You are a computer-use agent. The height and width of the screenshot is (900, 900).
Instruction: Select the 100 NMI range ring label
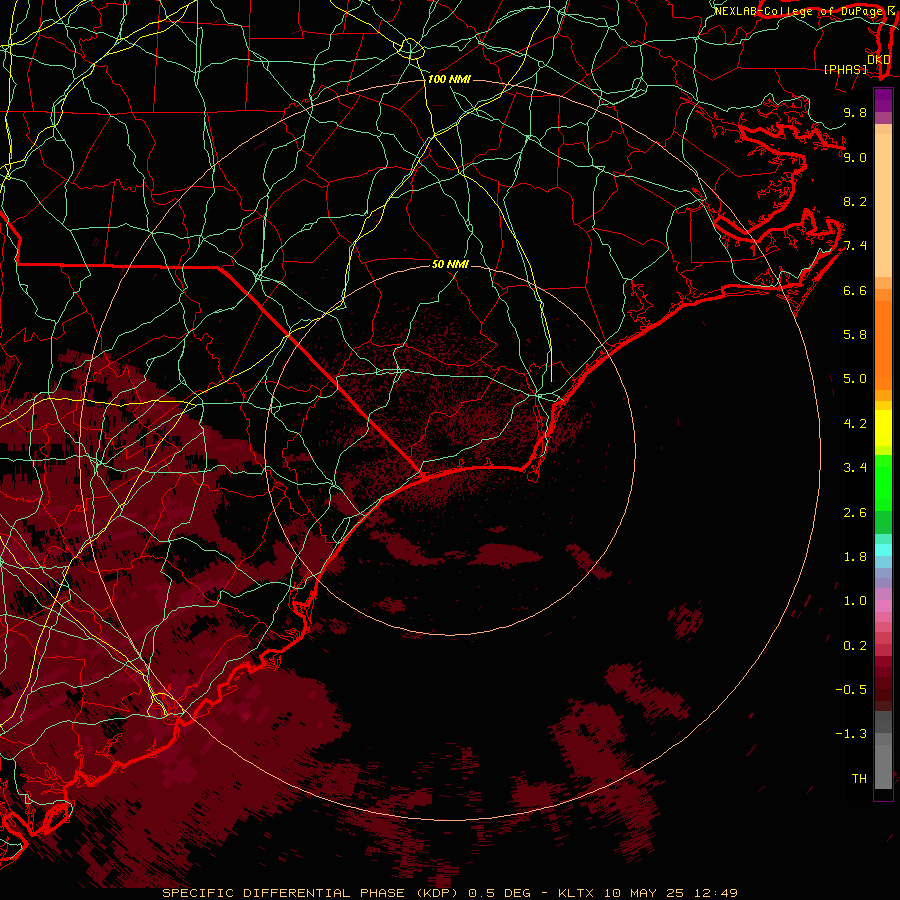coord(449,79)
